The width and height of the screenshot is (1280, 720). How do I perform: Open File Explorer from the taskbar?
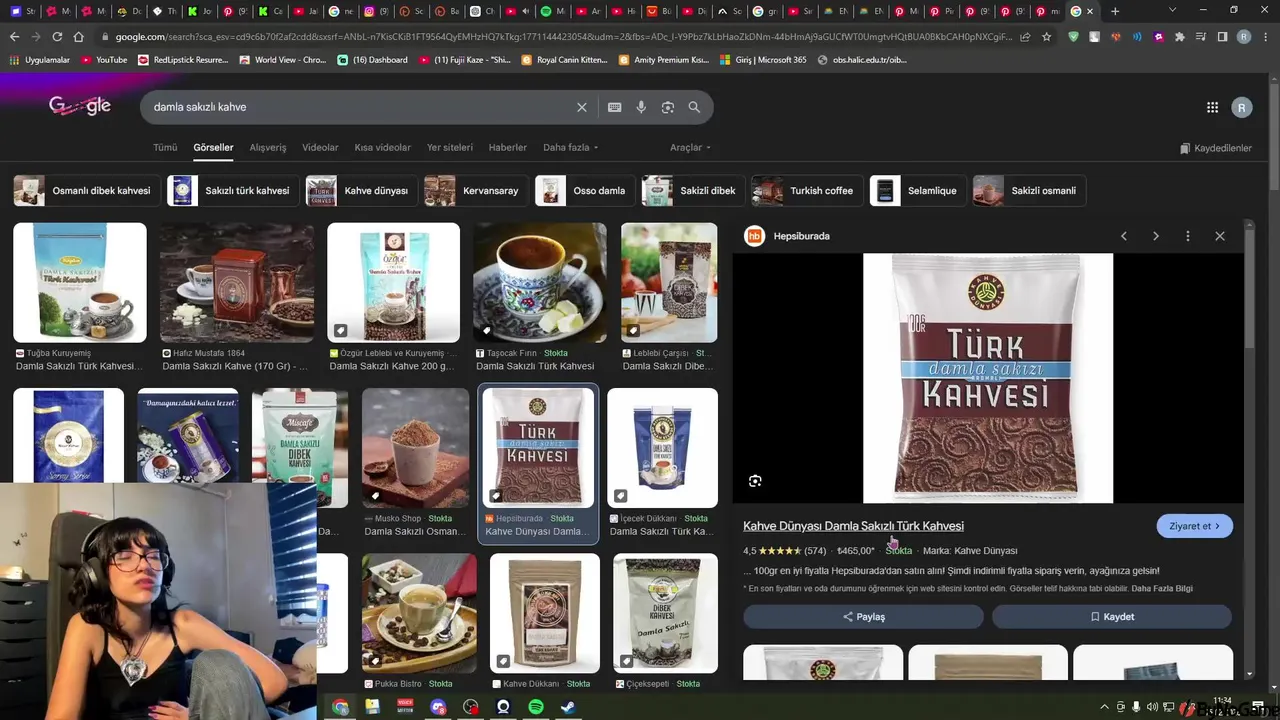pyautogui.click(x=372, y=707)
